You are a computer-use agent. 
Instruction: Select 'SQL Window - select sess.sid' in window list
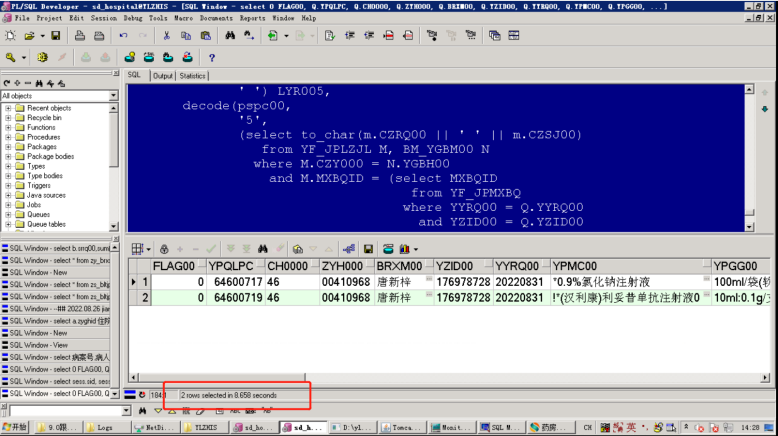[56, 381]
